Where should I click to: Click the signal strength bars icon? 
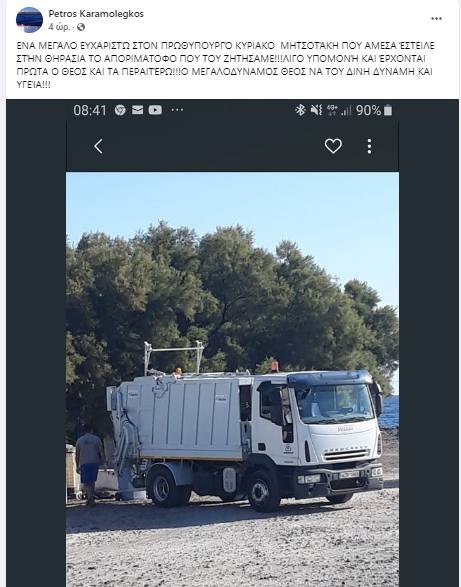pos(346,110)
